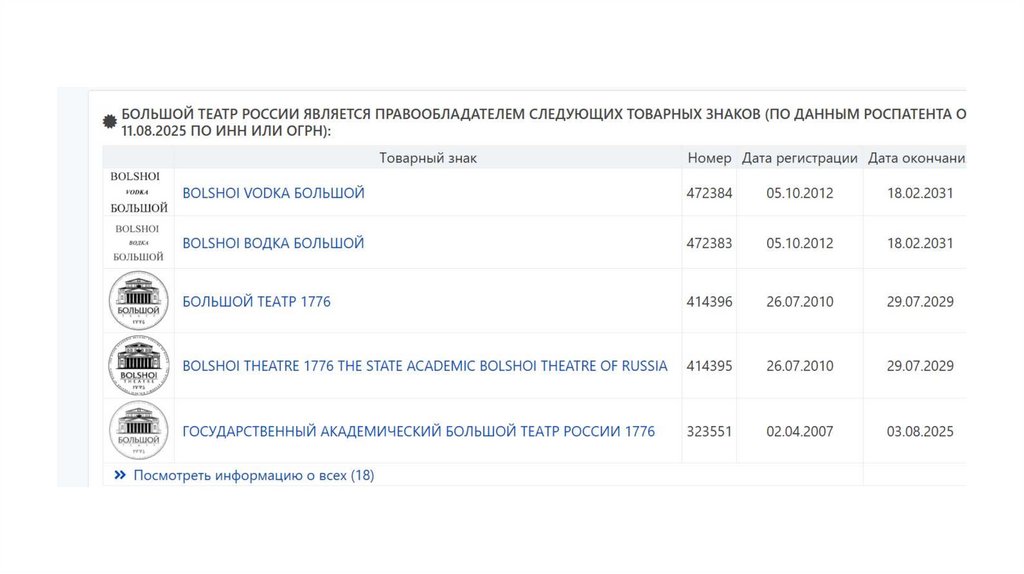Click the gear icon beside the heading
Screen dimensions: 1024x574
(x=110, y=122)
